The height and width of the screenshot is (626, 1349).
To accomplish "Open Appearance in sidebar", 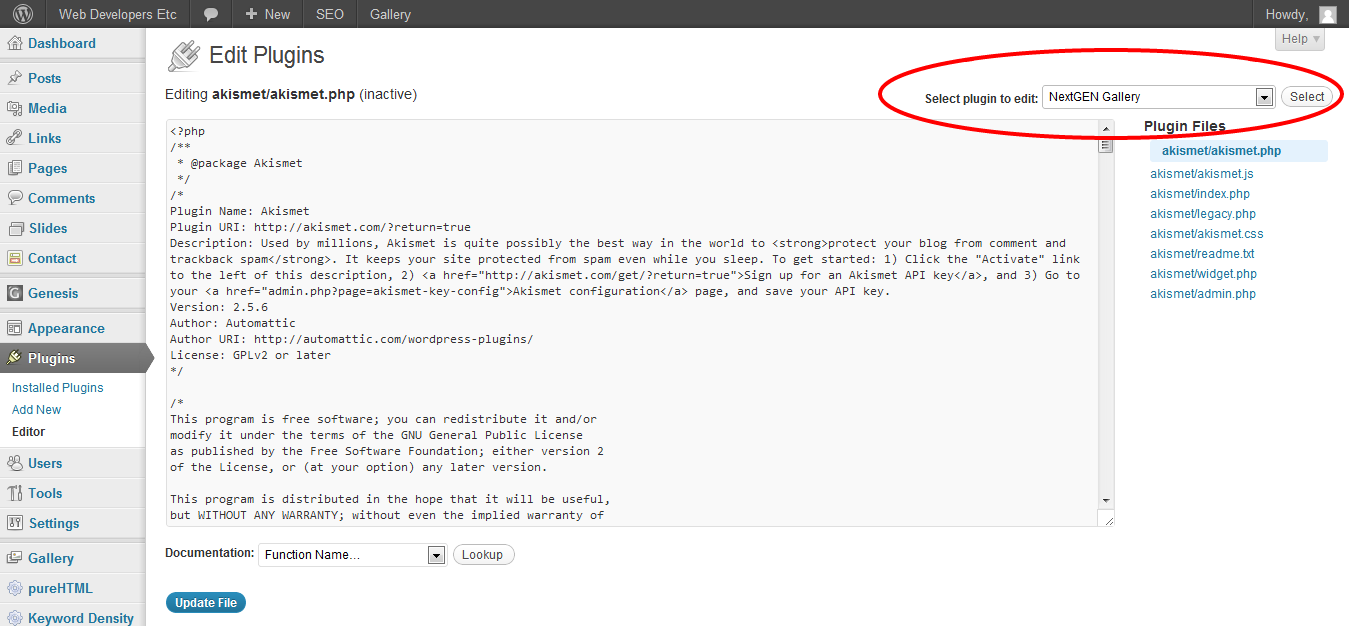I will point(66,328).
